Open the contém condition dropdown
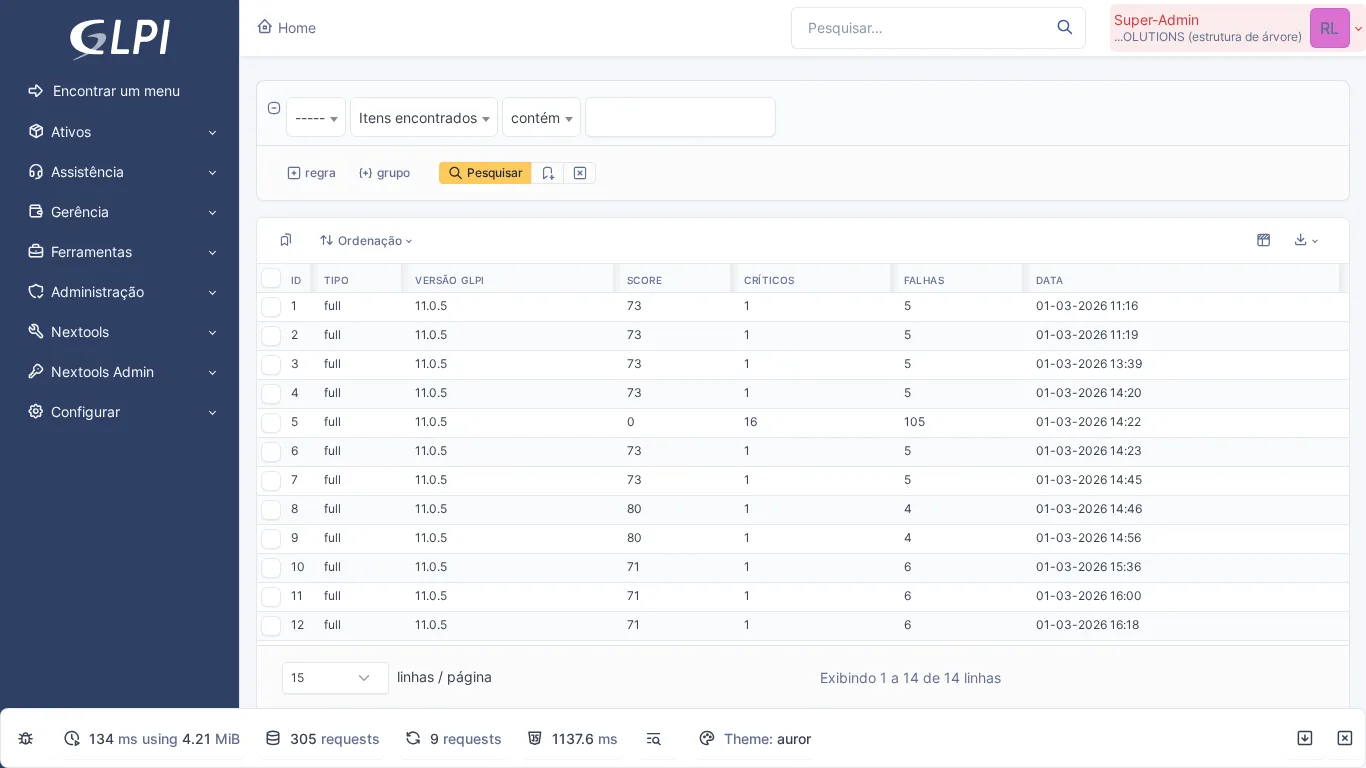The image size is (1366, 768). click(x=541, y=117)
